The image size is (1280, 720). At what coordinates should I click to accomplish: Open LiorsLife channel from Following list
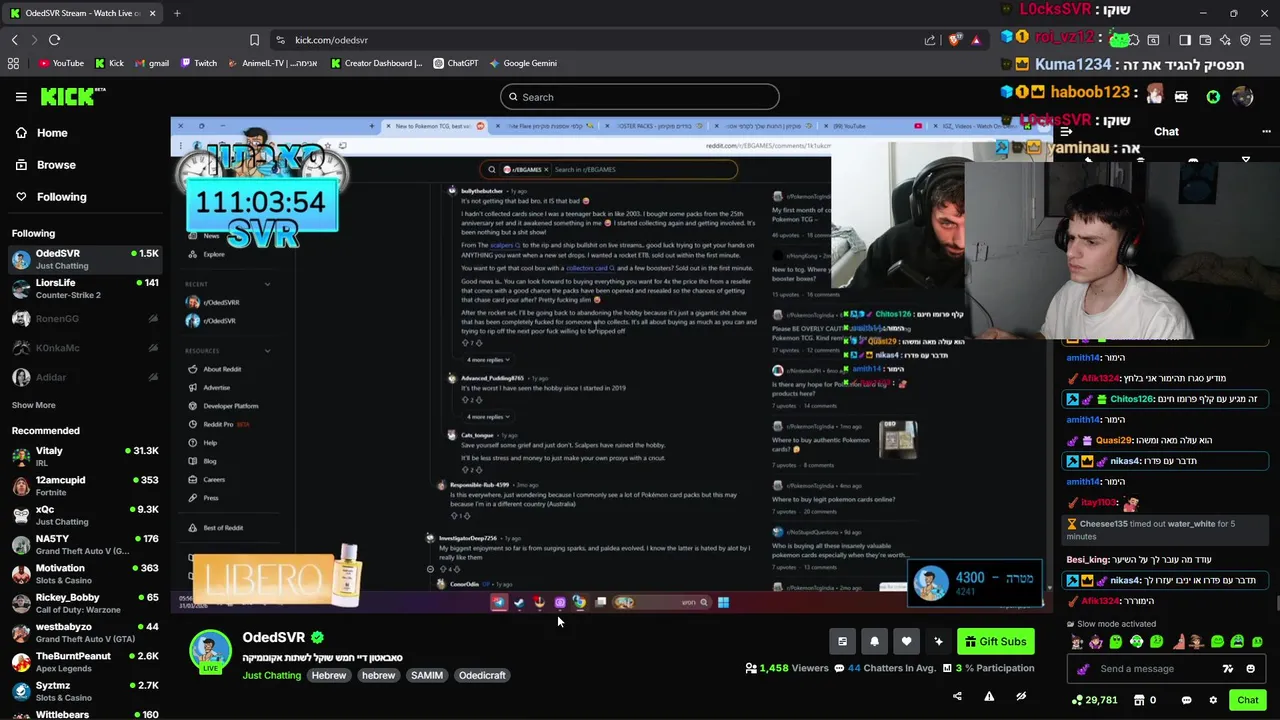85,289
